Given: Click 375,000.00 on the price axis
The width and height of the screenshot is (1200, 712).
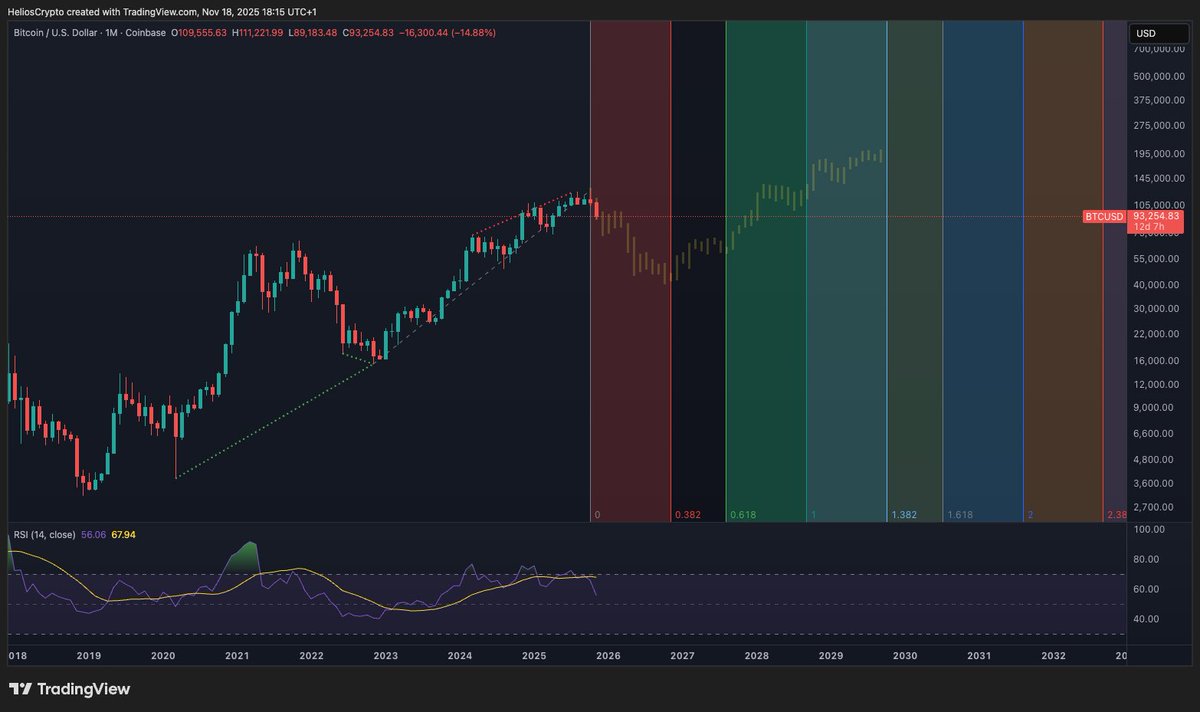Looking at the screenshot, I should pyautogui.click(x=1160, y=100).
